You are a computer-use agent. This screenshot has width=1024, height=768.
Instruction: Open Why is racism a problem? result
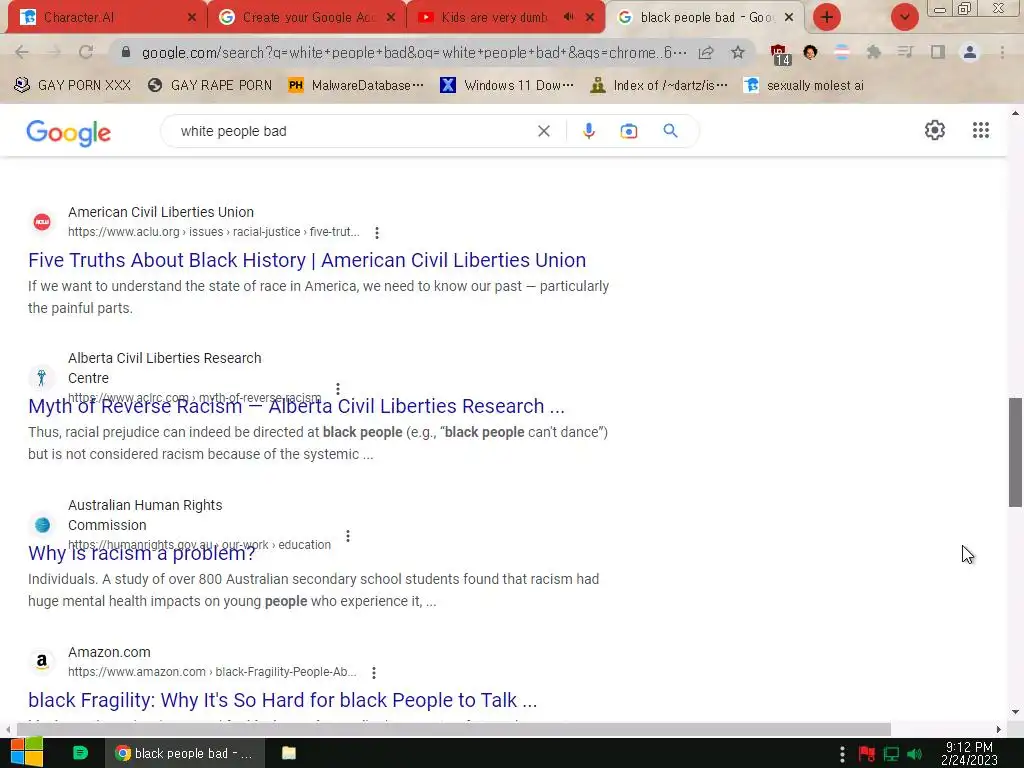click(142, 553)
